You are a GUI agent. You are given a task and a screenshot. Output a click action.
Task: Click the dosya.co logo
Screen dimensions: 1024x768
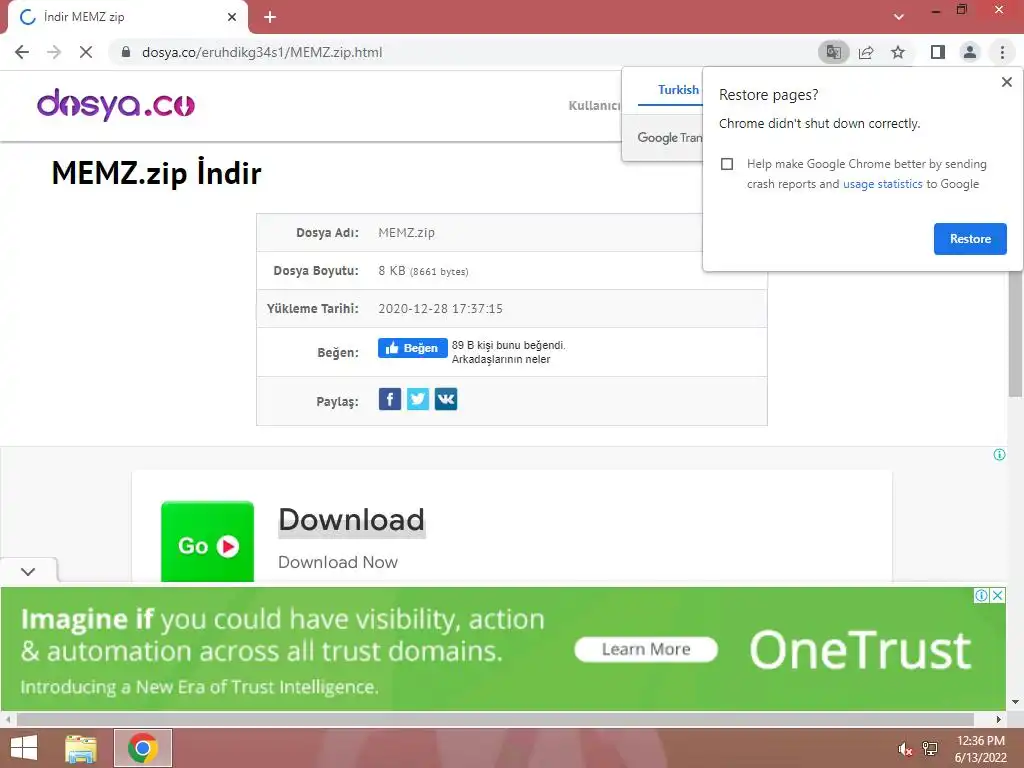pyautogui.click(x=116, y=104)
